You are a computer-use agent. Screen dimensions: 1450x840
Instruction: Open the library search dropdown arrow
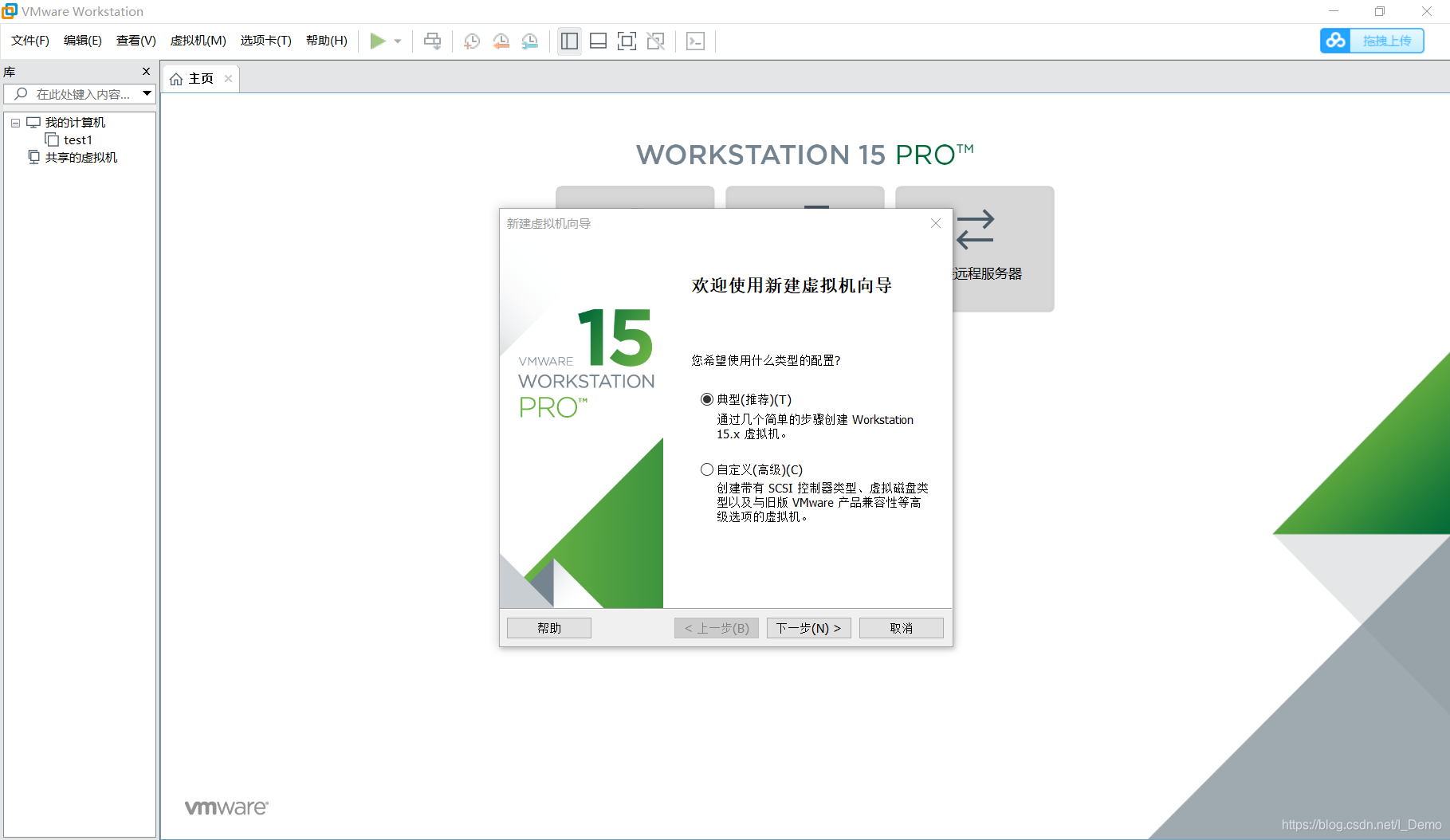(x=147, y=94)
